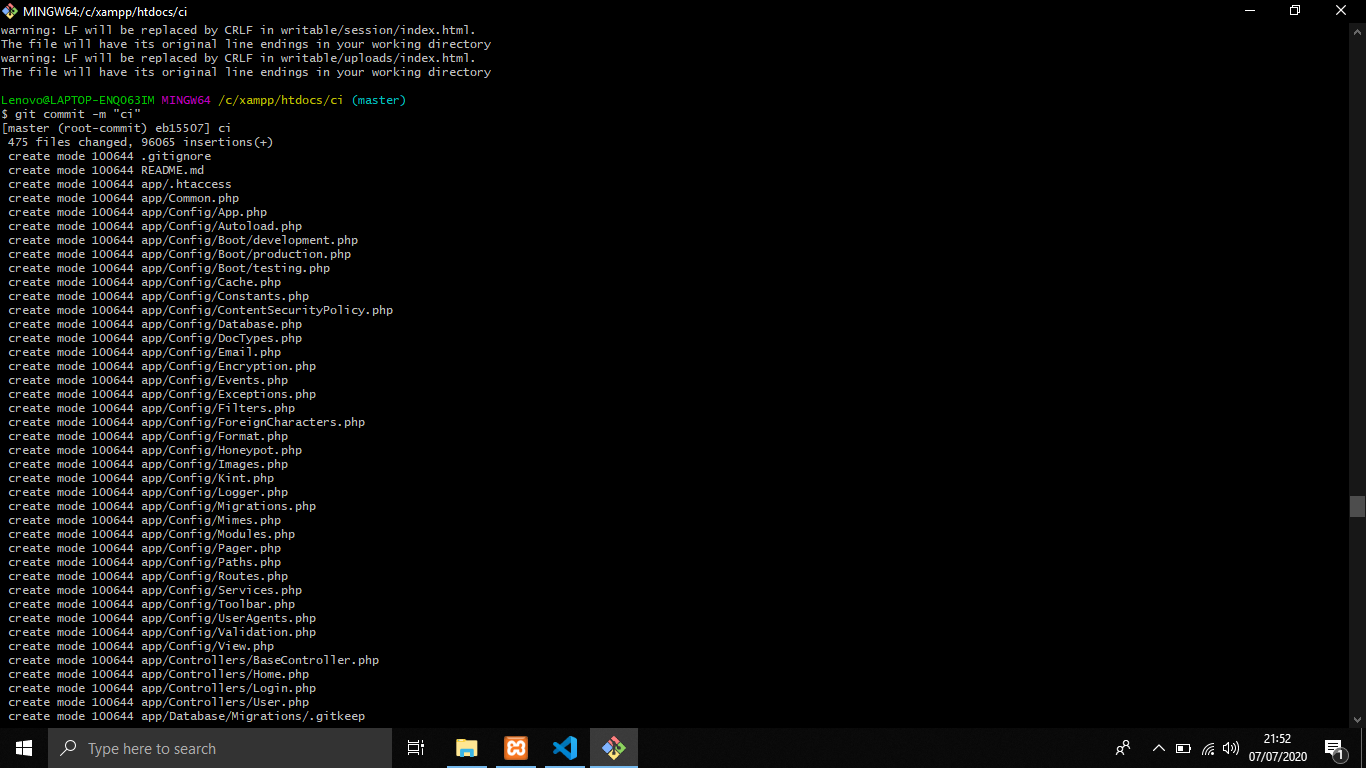Click the "app/Controllers/BaseController.php" line
Image resolution: width=1366 pixels, height=768 pixels.
(193, 660)
